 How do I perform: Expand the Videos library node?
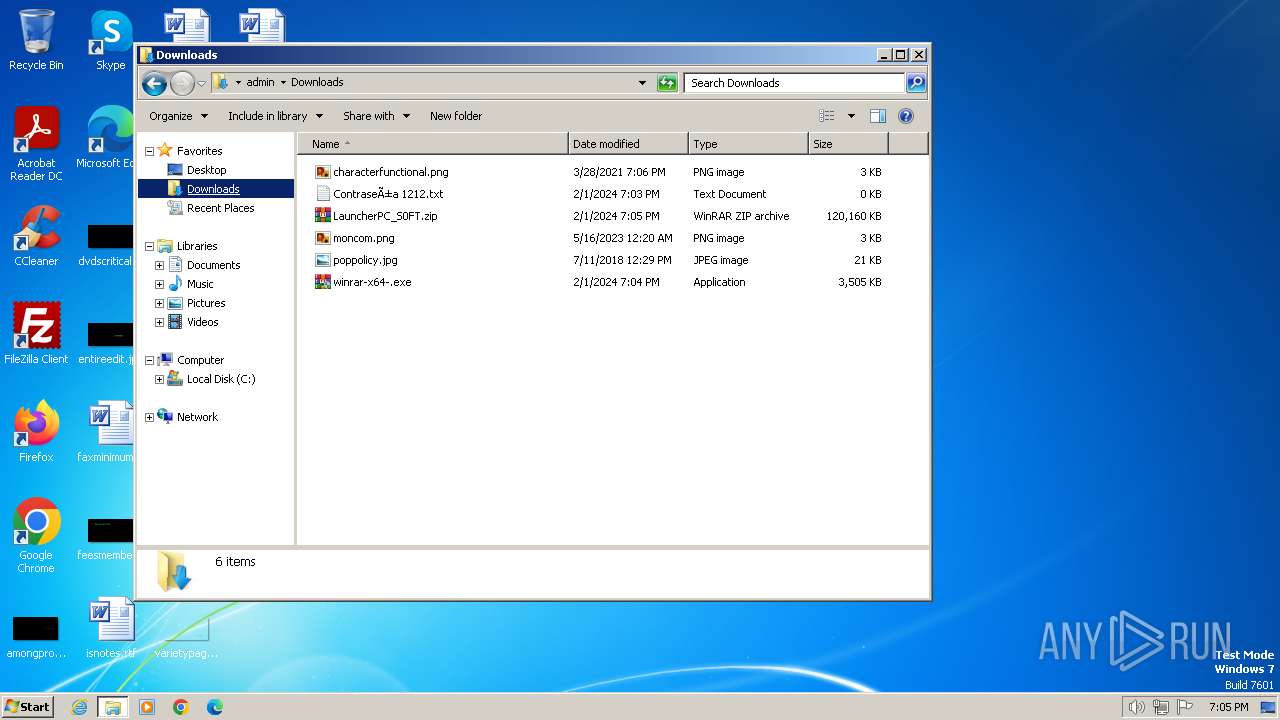click(159, 323)
